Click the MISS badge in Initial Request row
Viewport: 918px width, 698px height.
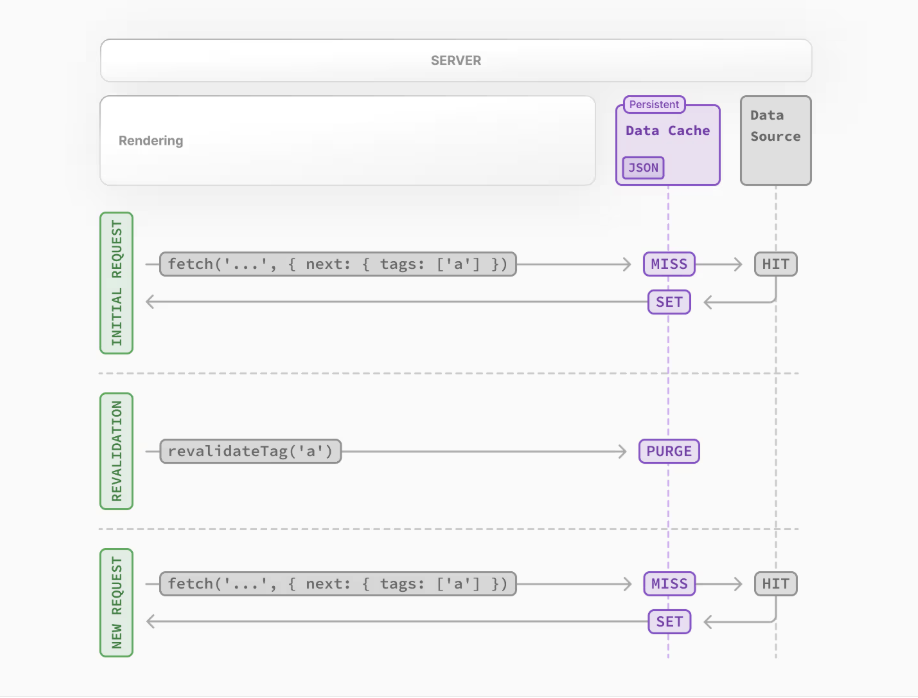669,264
